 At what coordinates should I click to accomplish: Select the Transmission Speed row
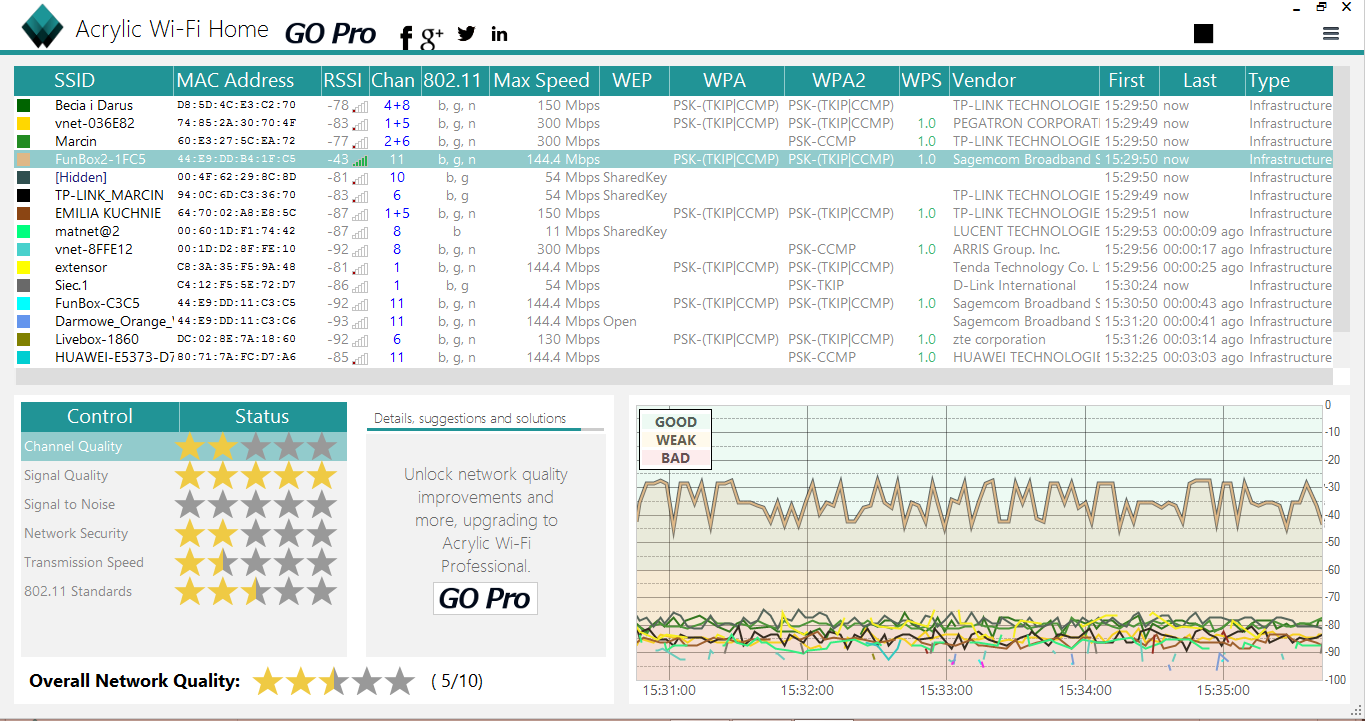tap(184, 562)
